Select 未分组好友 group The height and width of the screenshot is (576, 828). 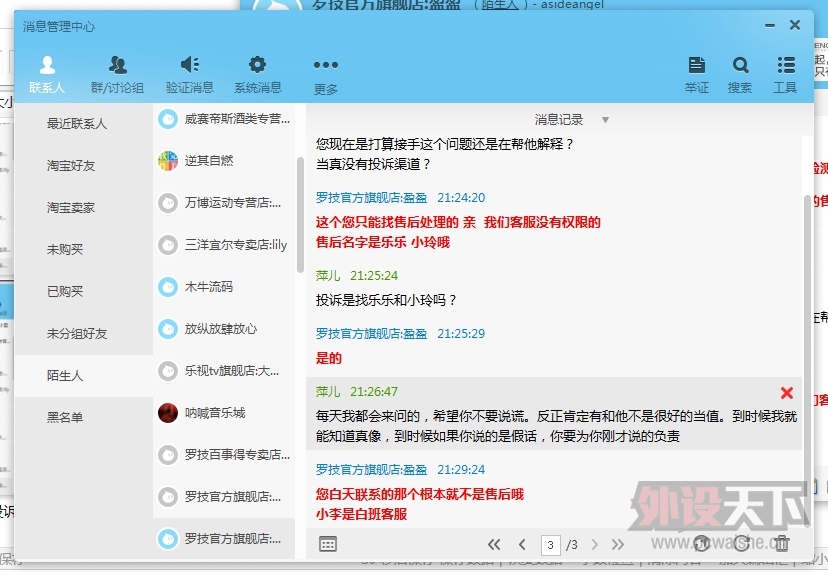point(83,334)
